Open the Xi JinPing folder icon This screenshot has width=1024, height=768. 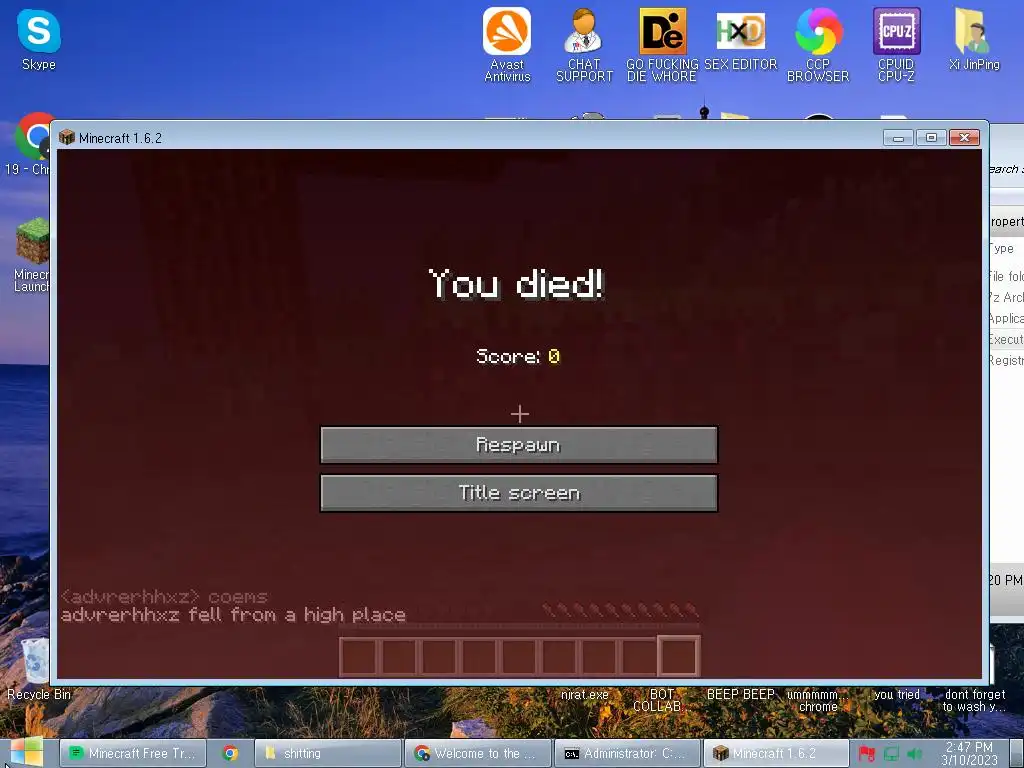(x=974, y=39)
